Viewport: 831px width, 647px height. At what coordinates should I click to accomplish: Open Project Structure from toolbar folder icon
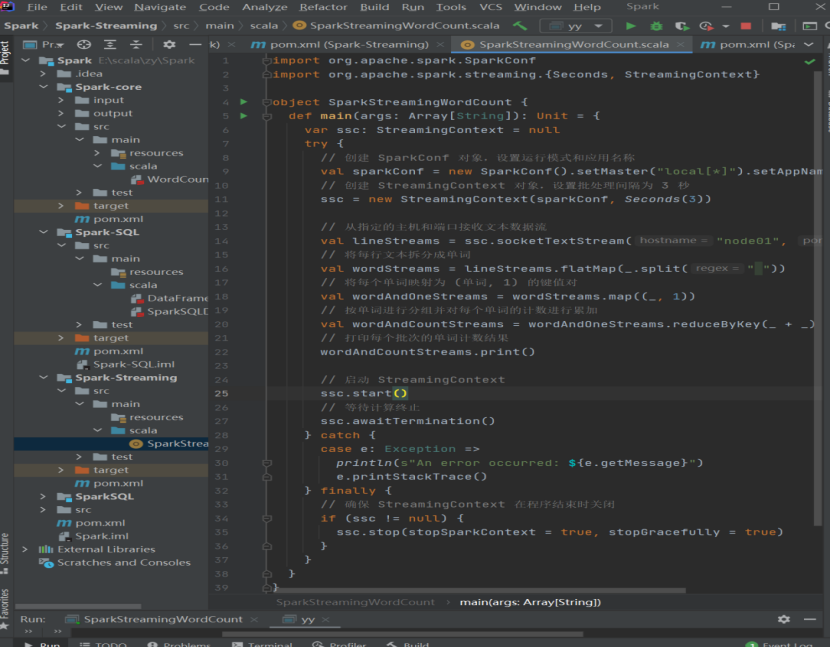pyautogui.click(x=778, y=26)
